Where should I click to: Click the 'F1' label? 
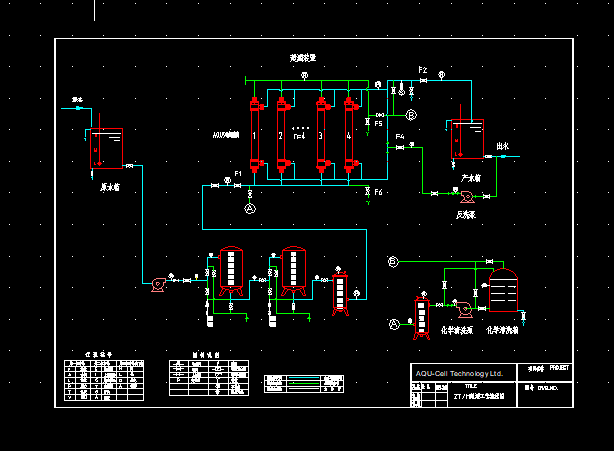tap(238, 173)
